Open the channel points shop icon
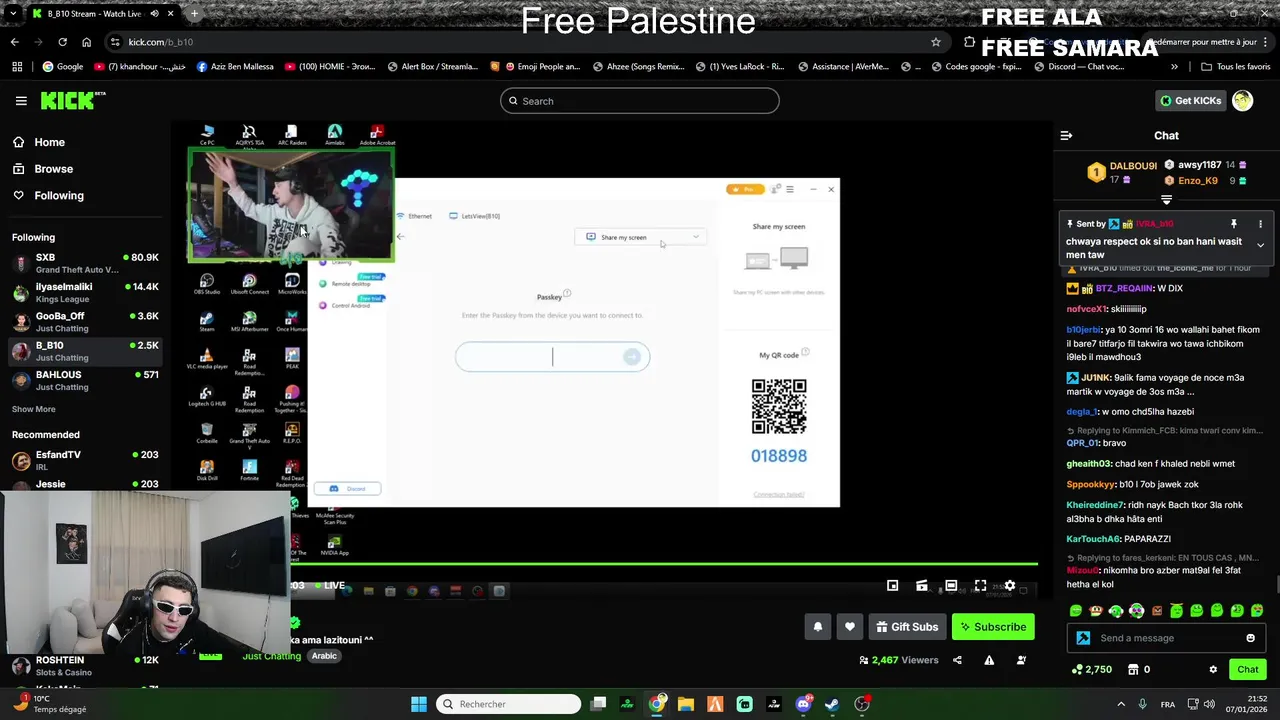 [x=1133, y=669]
